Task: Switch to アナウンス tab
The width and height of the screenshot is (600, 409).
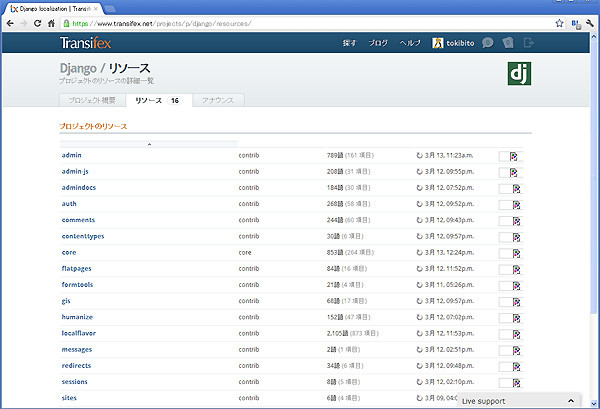Action: [x=218, y=100]
